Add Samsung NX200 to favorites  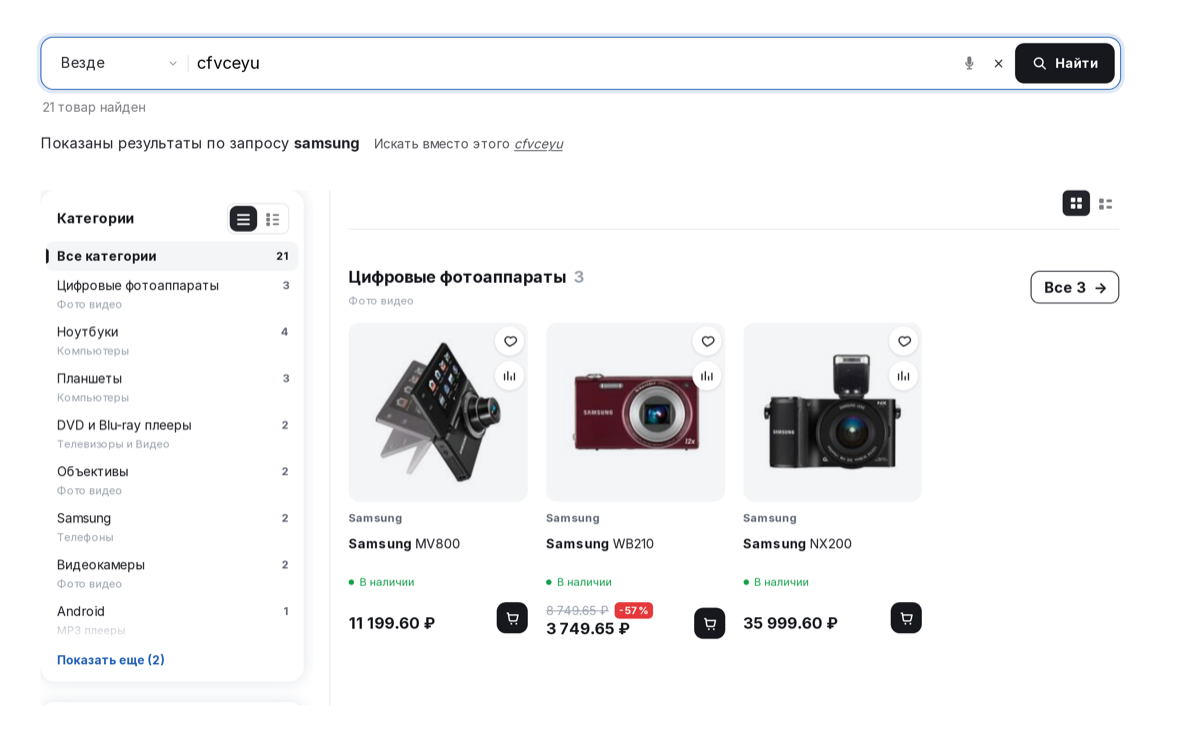(x=904, y=342)
